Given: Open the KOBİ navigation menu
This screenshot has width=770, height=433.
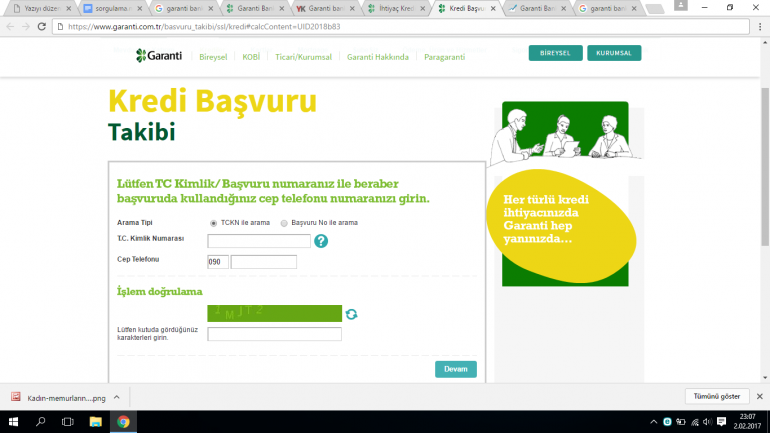Looking at the screenshot, I should coord(251,57).
